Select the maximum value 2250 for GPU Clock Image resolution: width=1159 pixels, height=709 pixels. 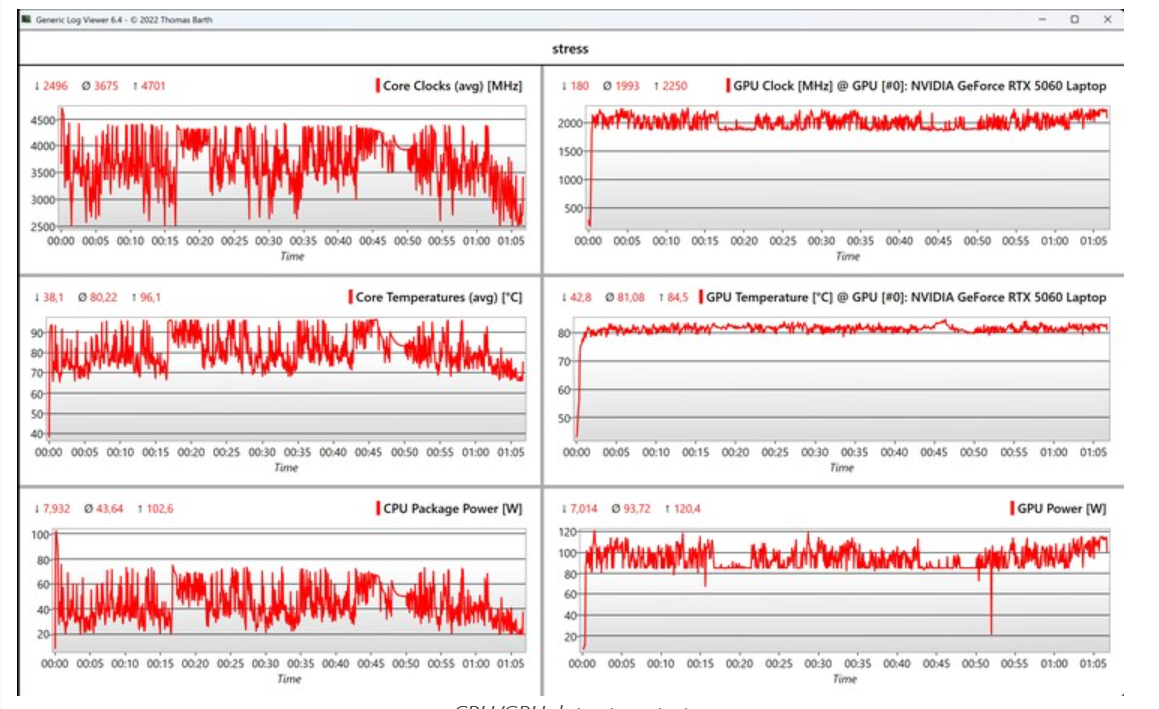coord(674,86)
